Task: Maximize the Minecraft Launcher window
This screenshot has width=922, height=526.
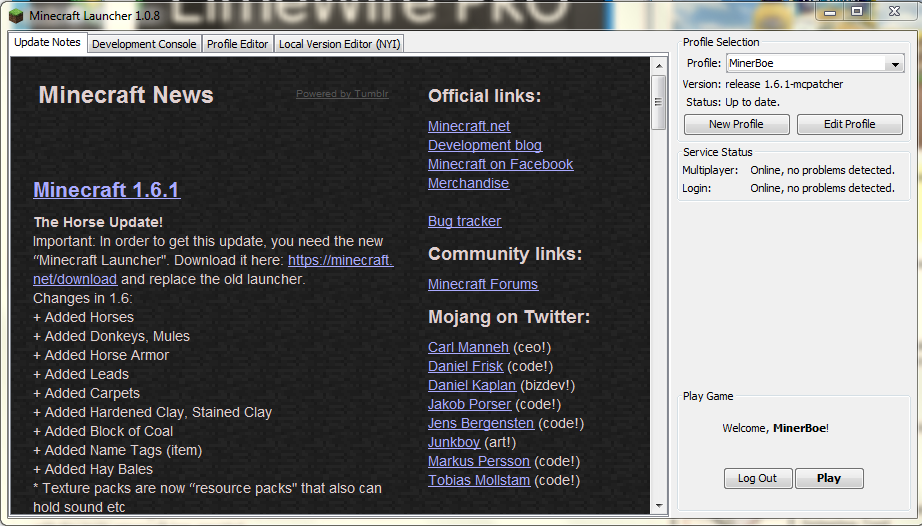Action: 857,12
